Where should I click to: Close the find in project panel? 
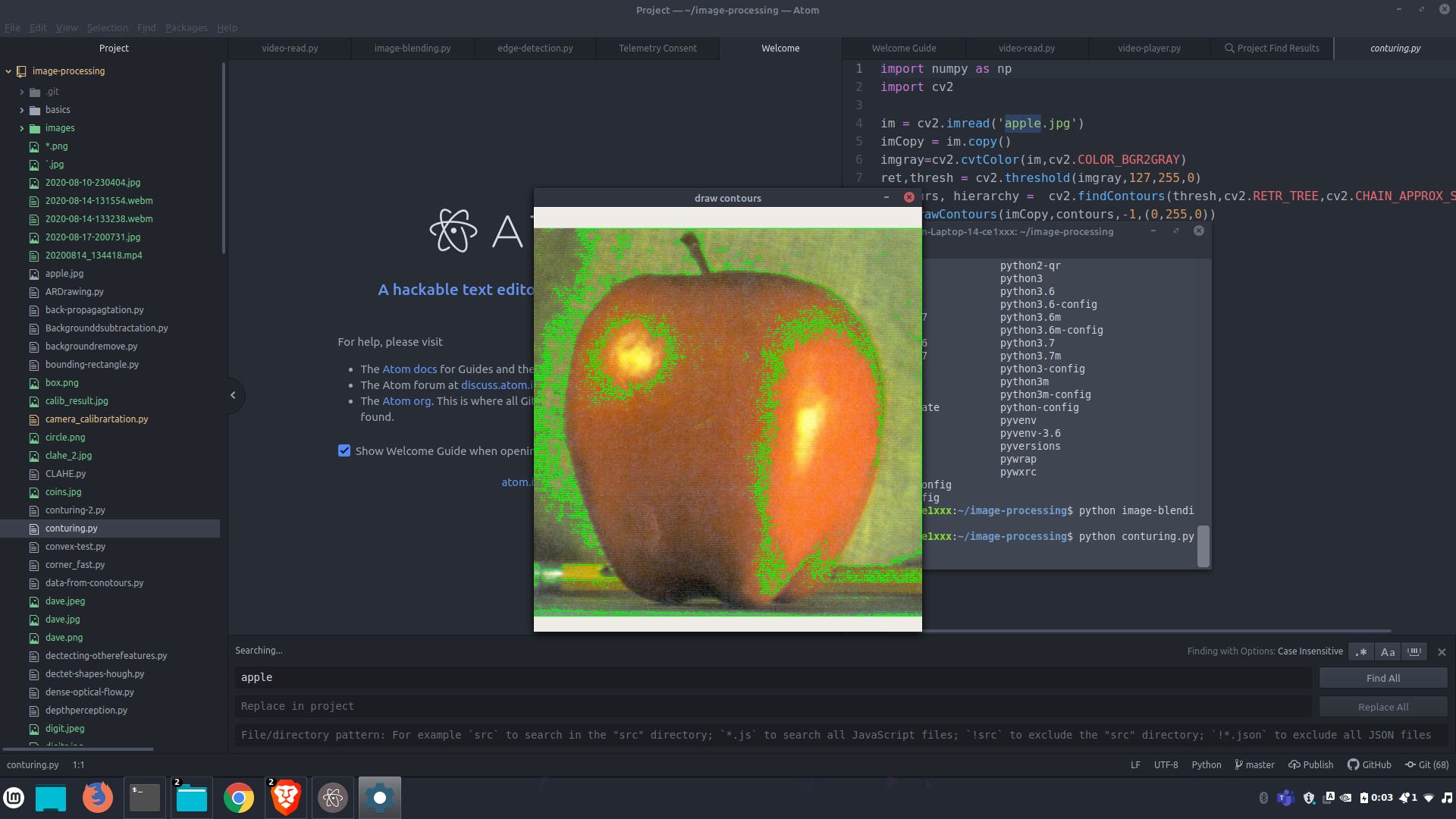(x=1442, y=652)
